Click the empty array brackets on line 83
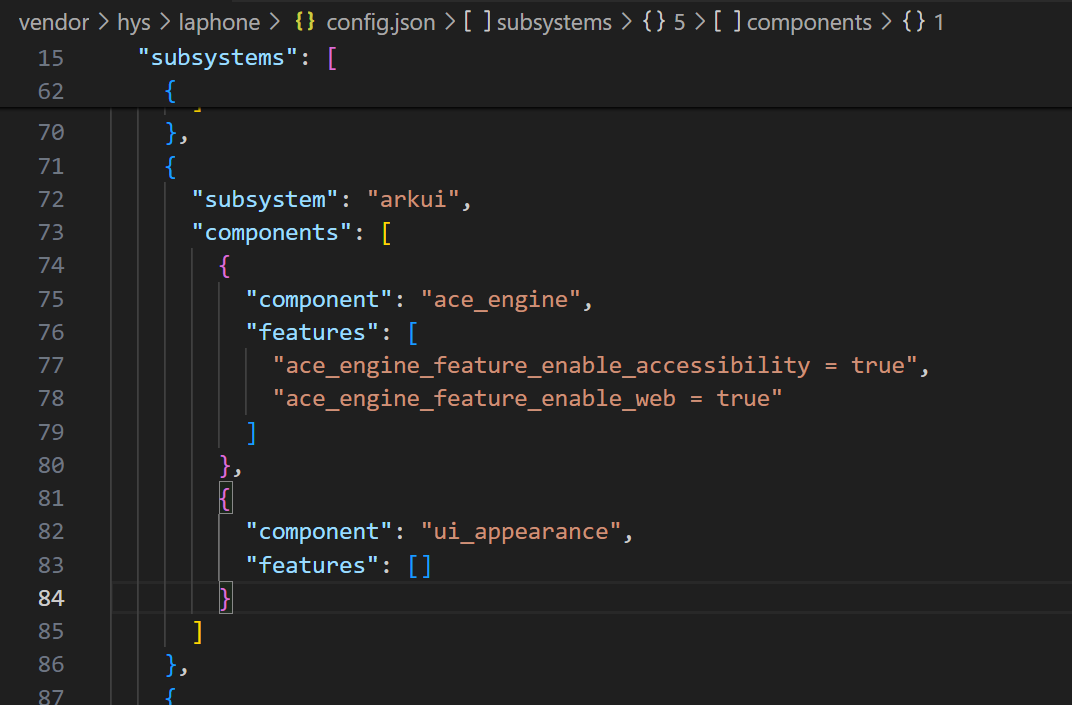The width and height of the screenshot is (1072, 705). (420, 566)
